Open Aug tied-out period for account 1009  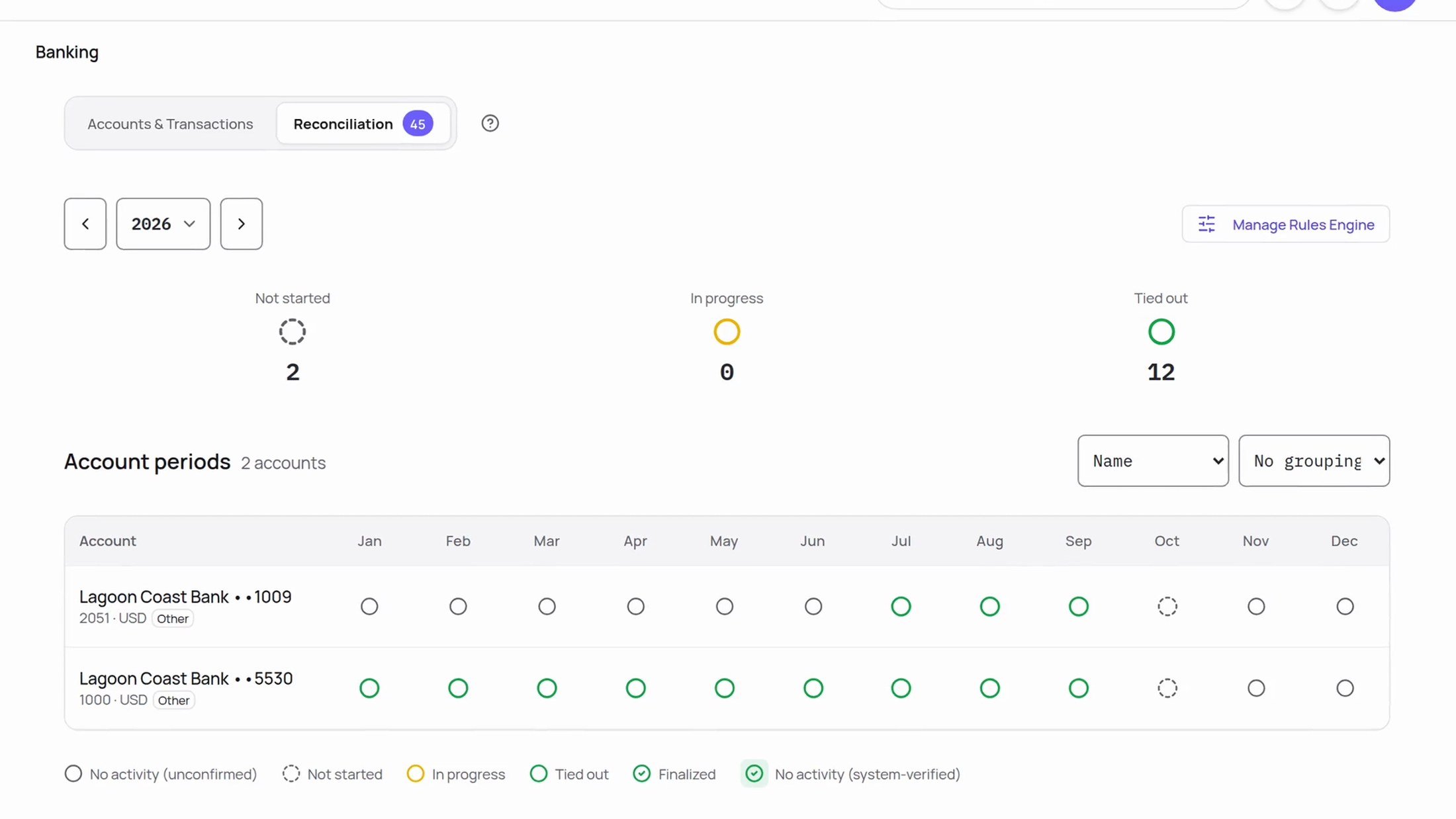click(989, 606)
